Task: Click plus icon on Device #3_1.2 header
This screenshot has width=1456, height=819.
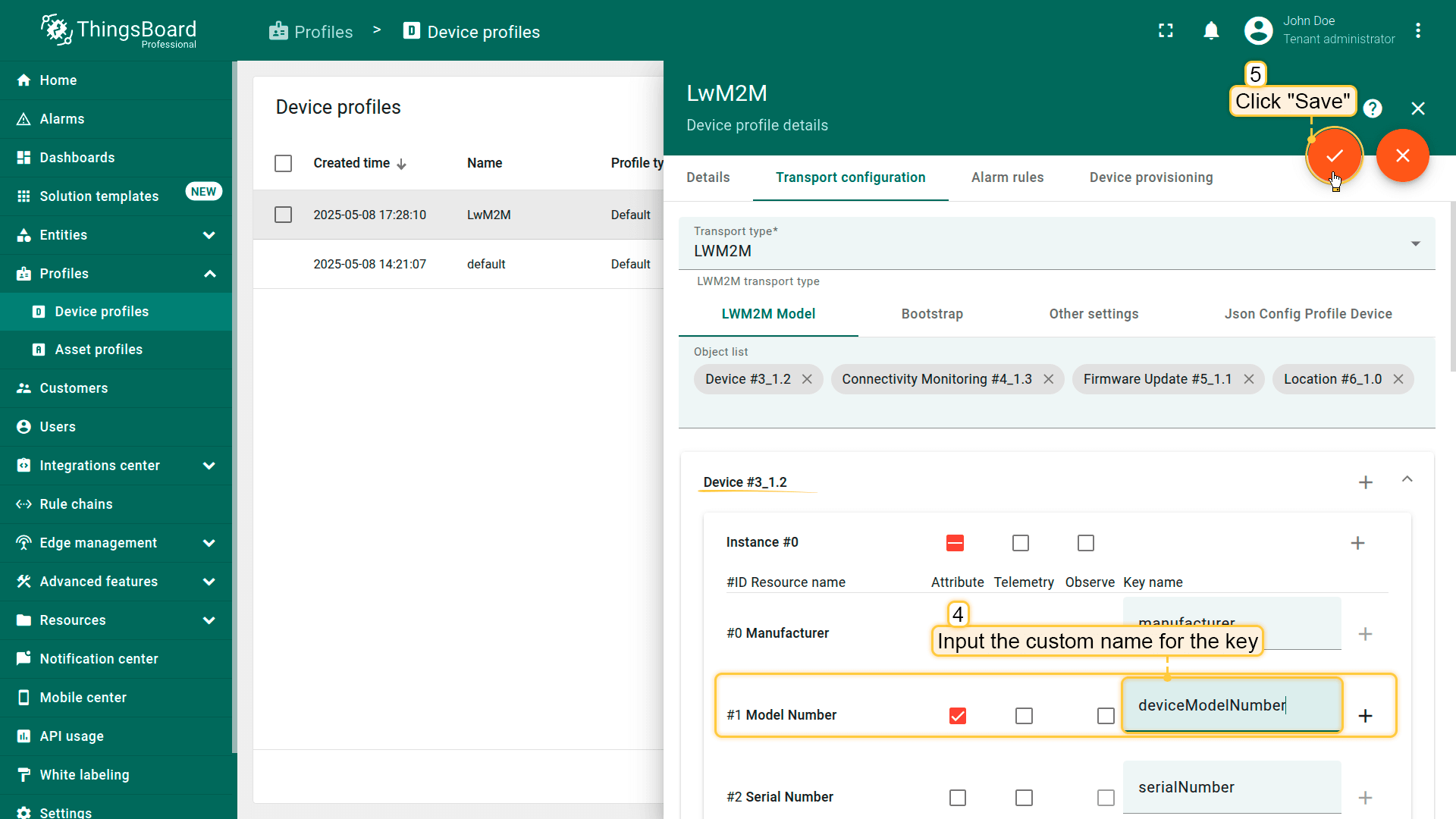Action: coord(1365,482)
